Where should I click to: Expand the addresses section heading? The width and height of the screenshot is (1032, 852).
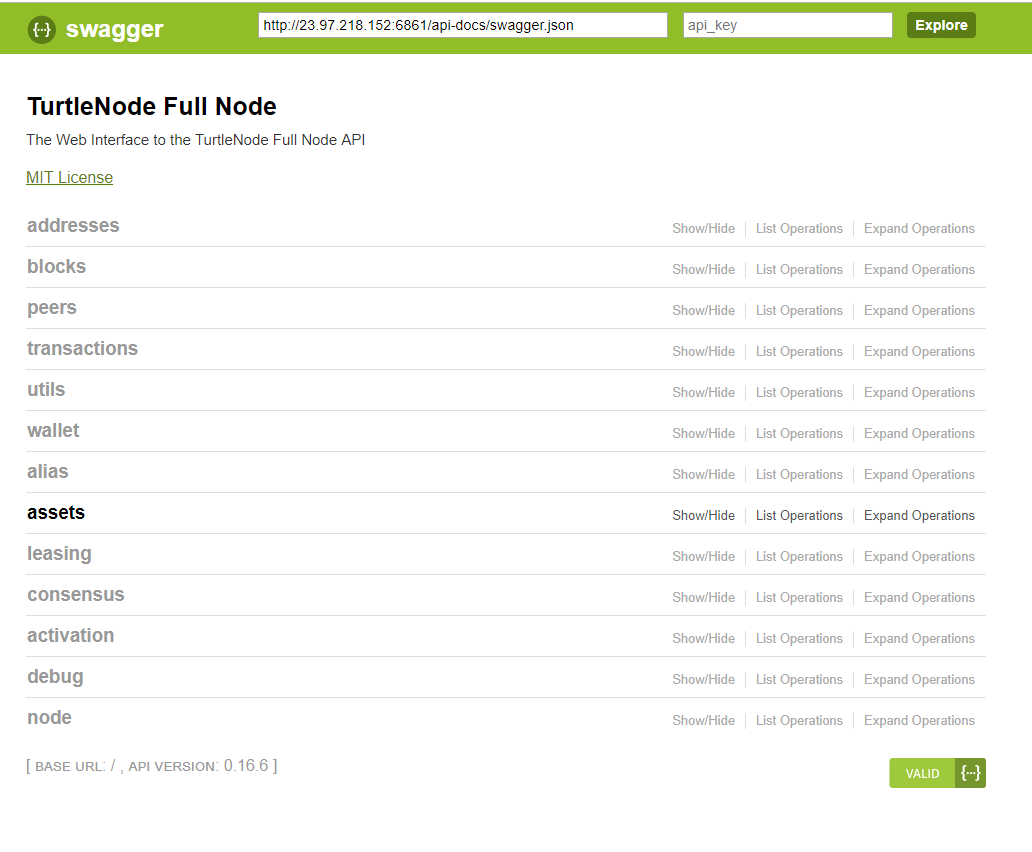pyautogui.click(x=73, y=226)
